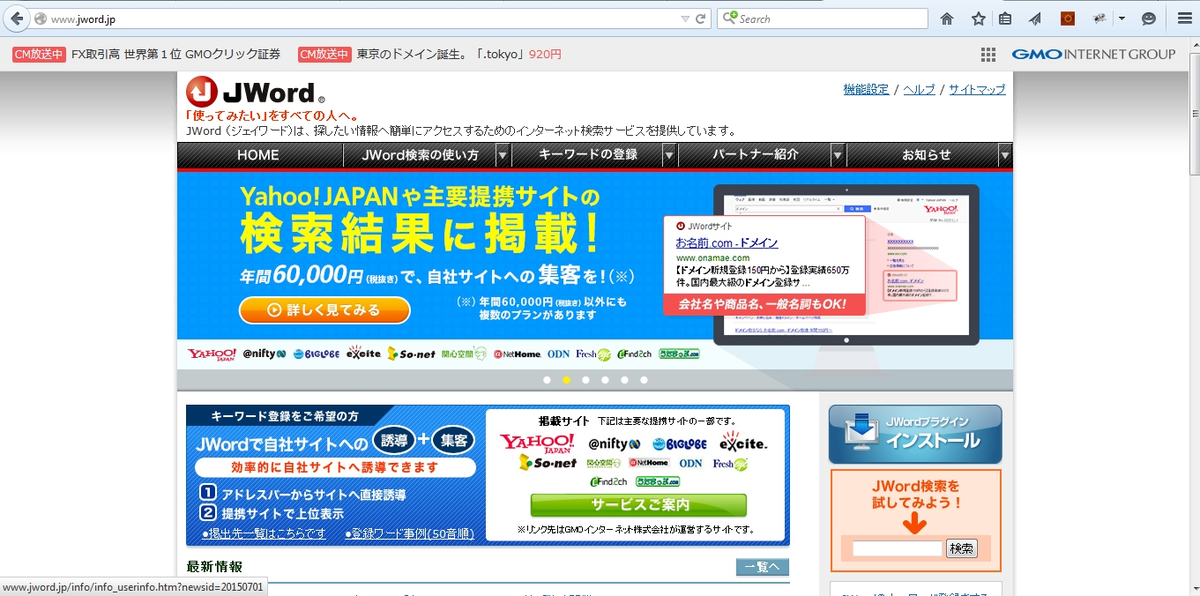The image size is (1200, 596).
Task: Open the JWord検索の使い方 navigation item
Action: point(420,155)
